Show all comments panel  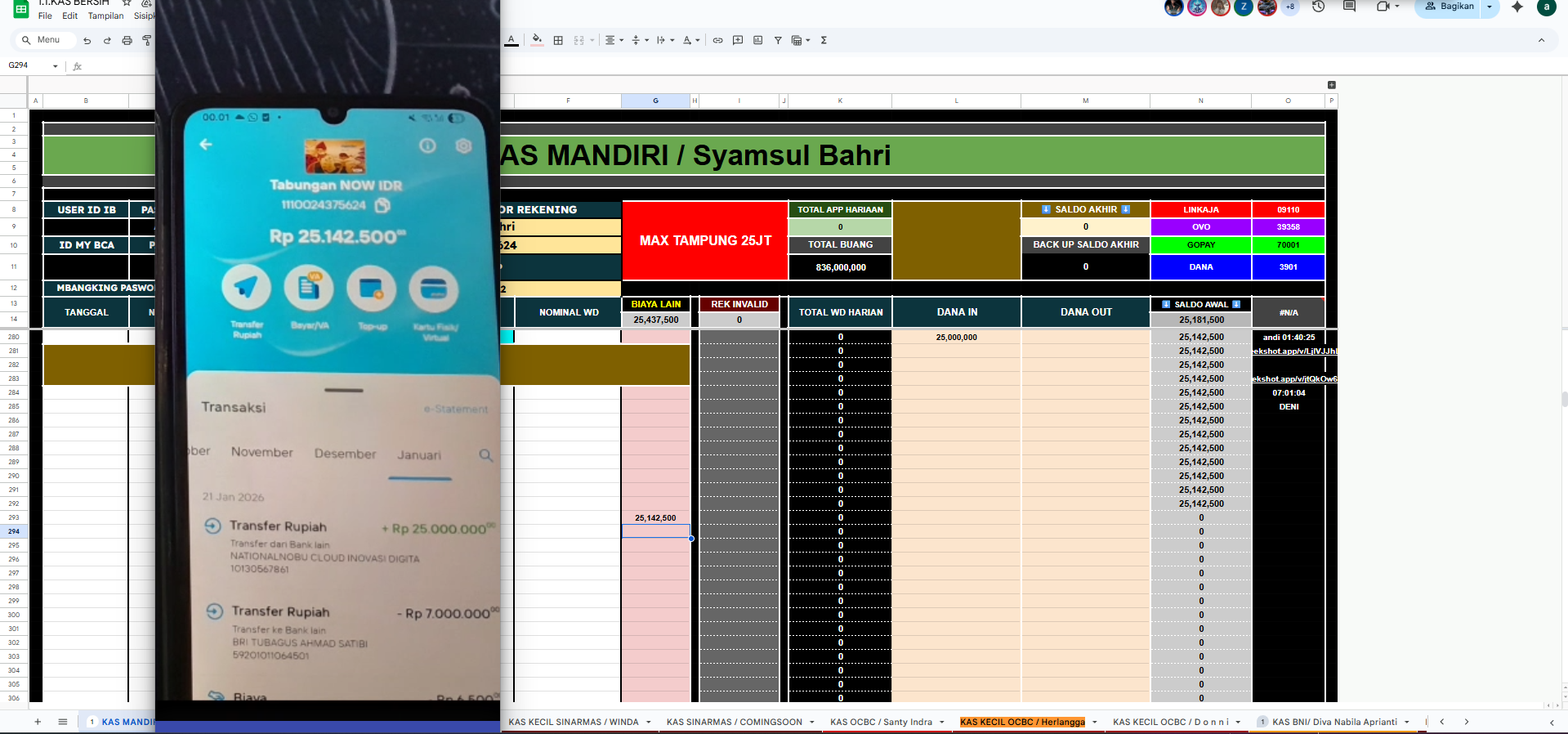[1349, 7]
